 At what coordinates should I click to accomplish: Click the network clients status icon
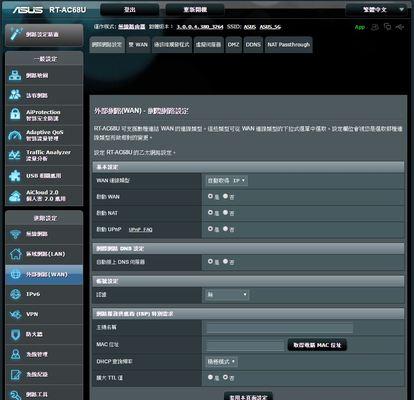(375, 27)
